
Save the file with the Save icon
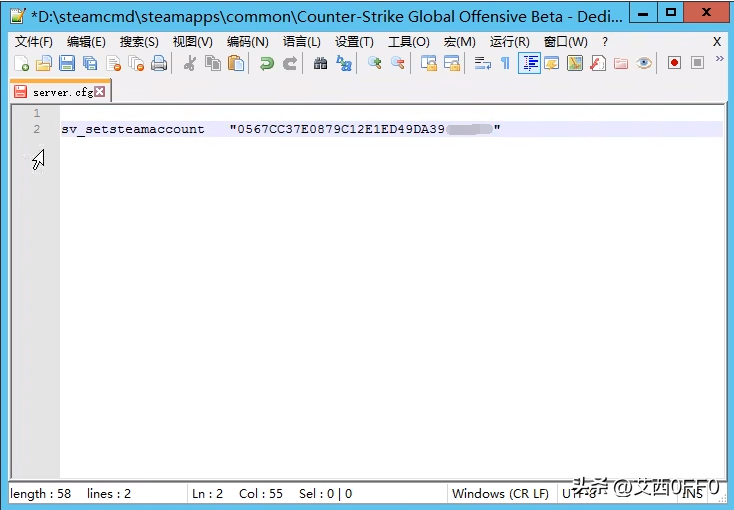[x=67, y=63]
